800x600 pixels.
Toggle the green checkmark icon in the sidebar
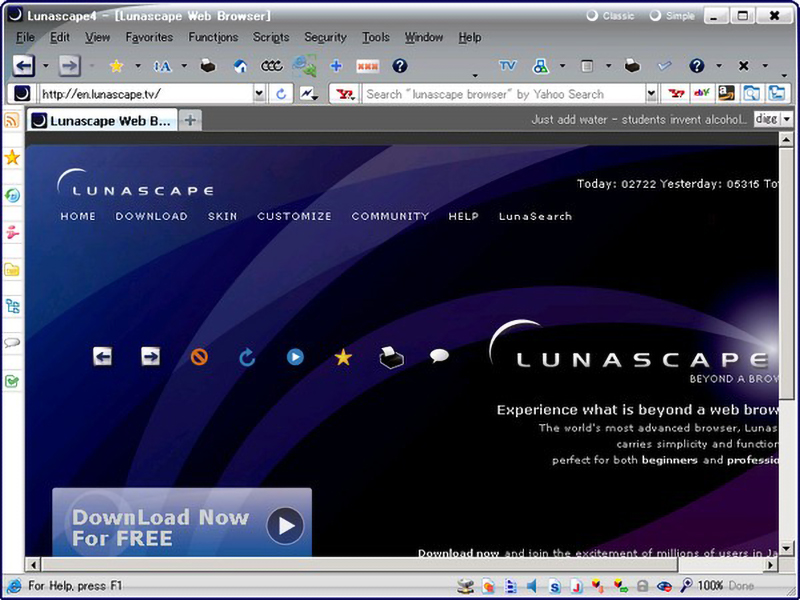(x=12, y=378)
